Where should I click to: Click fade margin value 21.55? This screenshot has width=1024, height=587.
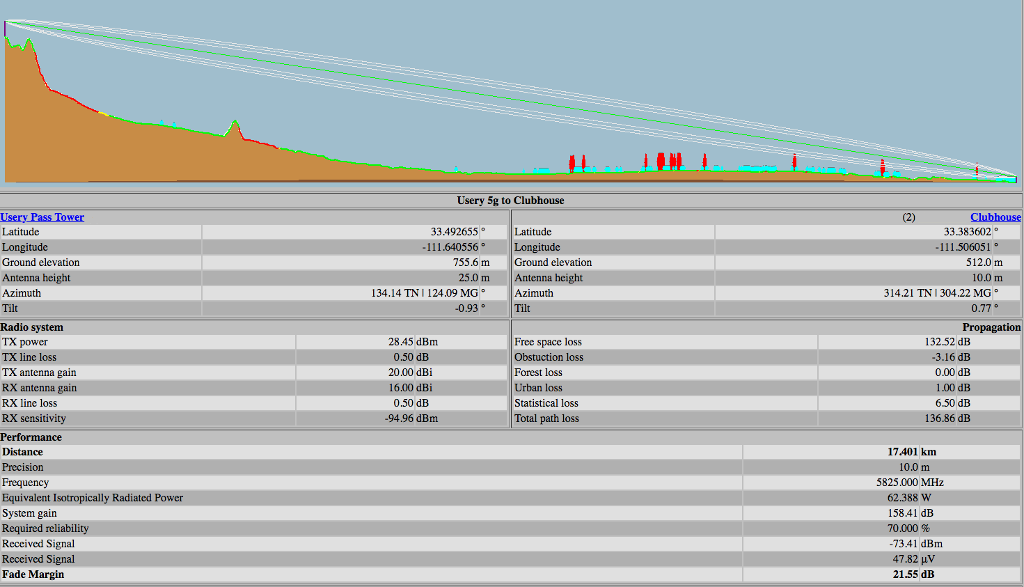pos(905,575)
